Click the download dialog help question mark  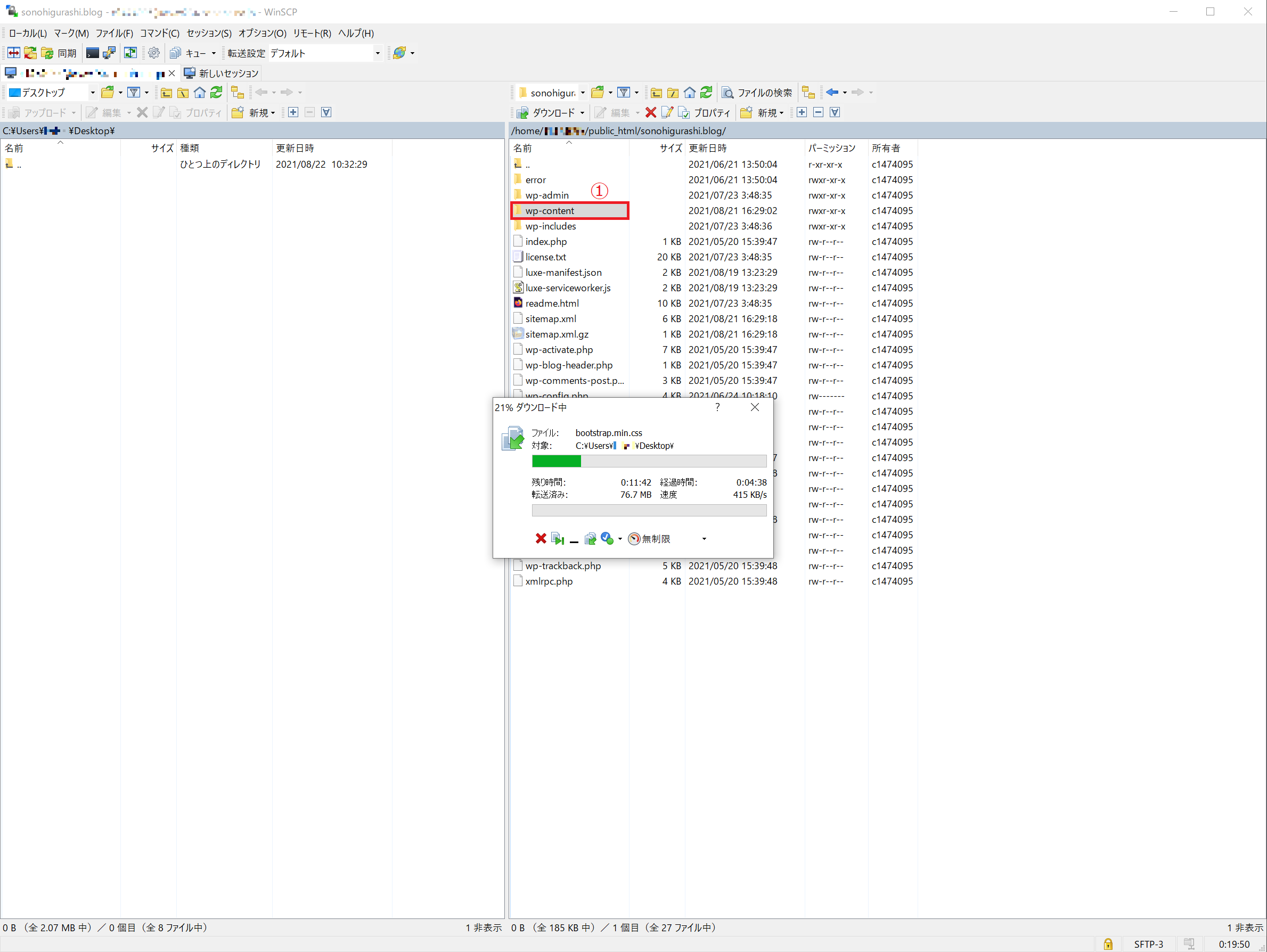click(717, 407)
